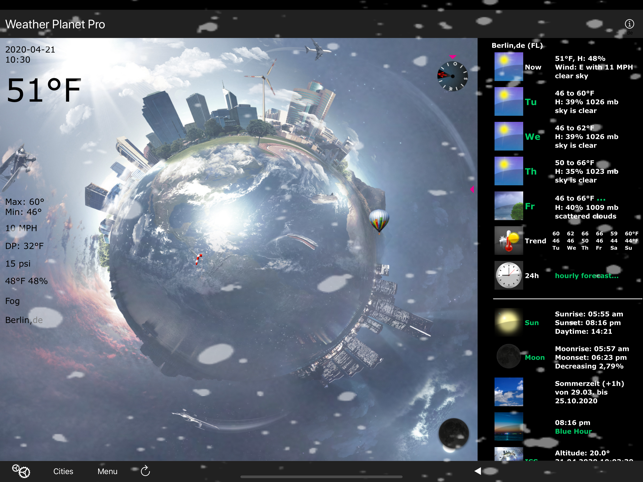This screenshot has width=643, height=482.
Task: Click the Sommerzeit clouds thumbnail
Action: point(508,392)
